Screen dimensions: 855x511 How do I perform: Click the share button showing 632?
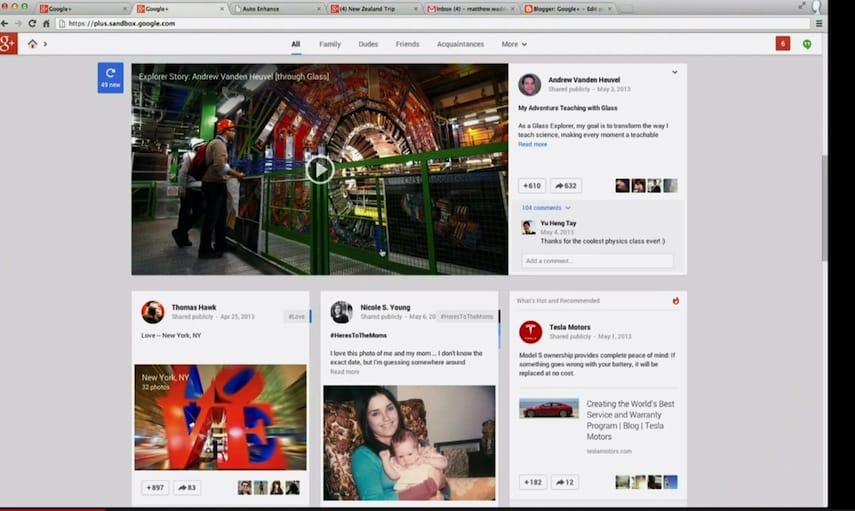pos(565,186)
